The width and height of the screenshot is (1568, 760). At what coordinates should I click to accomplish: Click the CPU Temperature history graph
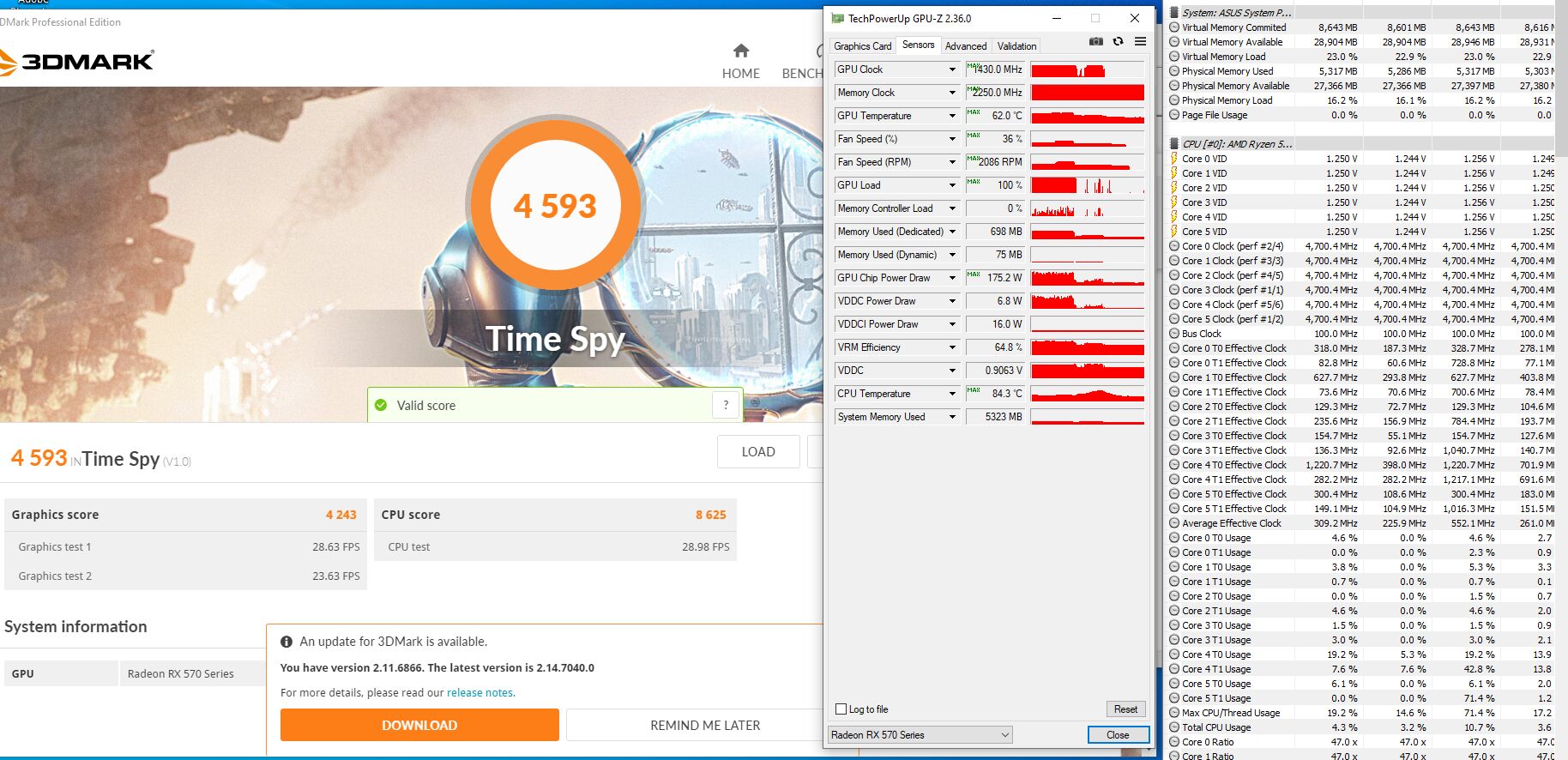[1087, 394]
